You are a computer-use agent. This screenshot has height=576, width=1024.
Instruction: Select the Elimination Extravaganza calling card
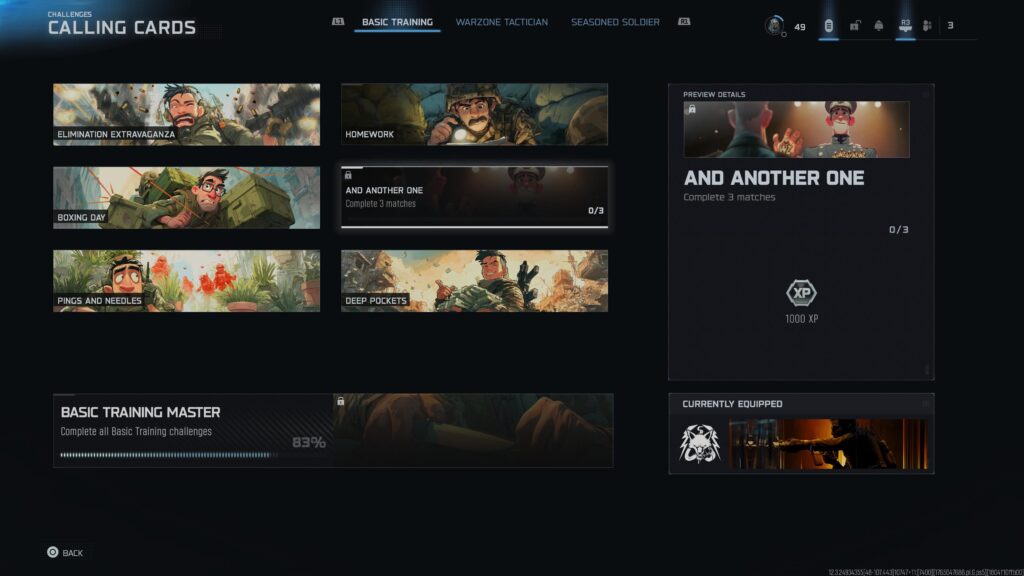coord(186,114)
